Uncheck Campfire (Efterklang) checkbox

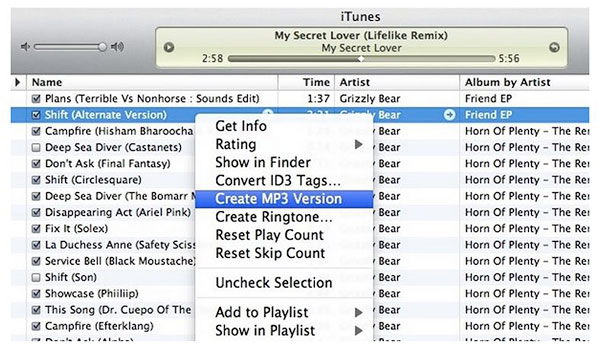36,326
